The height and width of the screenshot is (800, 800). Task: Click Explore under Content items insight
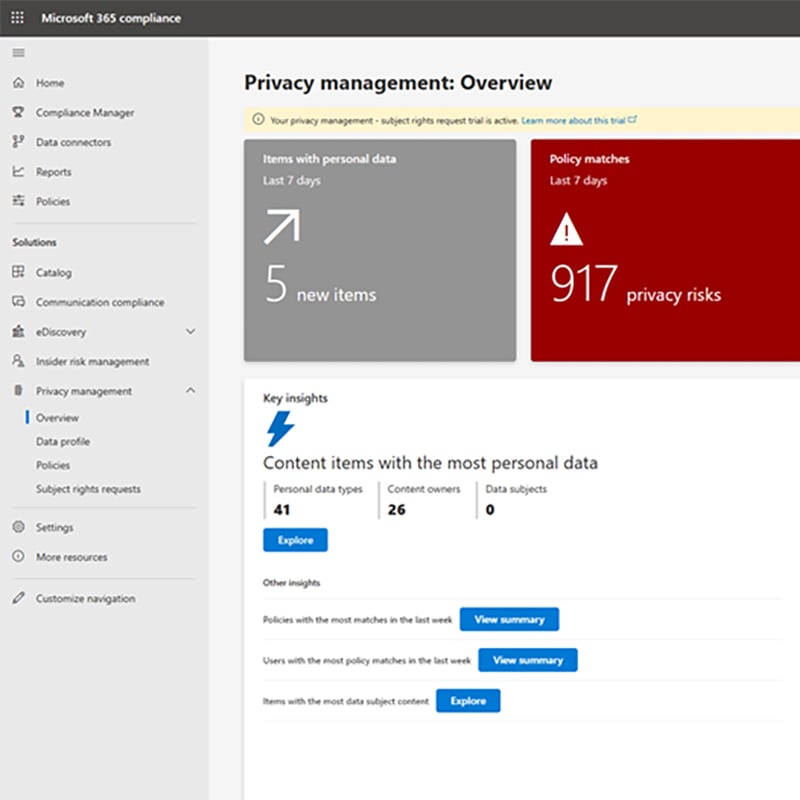tap(295, 540)
